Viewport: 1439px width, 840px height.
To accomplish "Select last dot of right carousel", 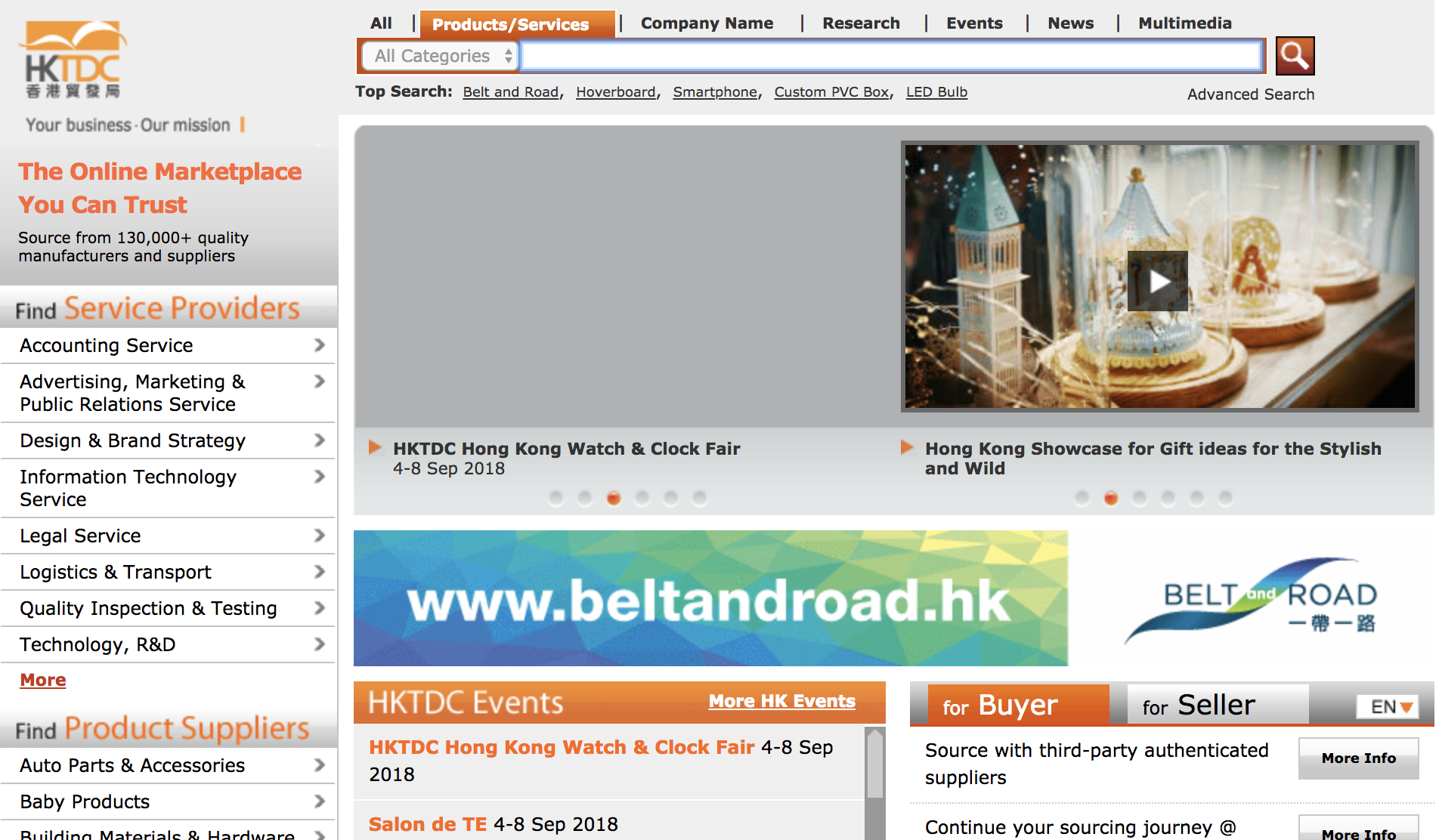I will coord(1226,498).
